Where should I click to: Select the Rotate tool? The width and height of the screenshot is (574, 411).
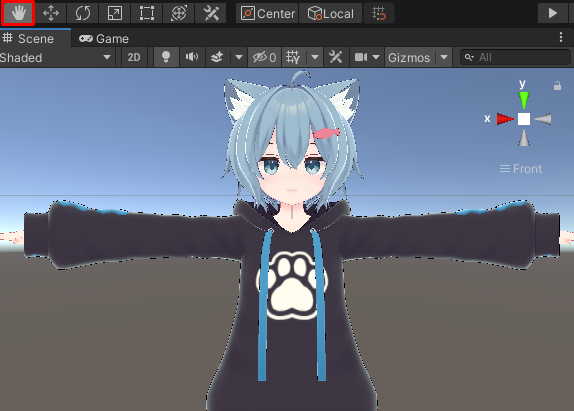tap(83, 14)
